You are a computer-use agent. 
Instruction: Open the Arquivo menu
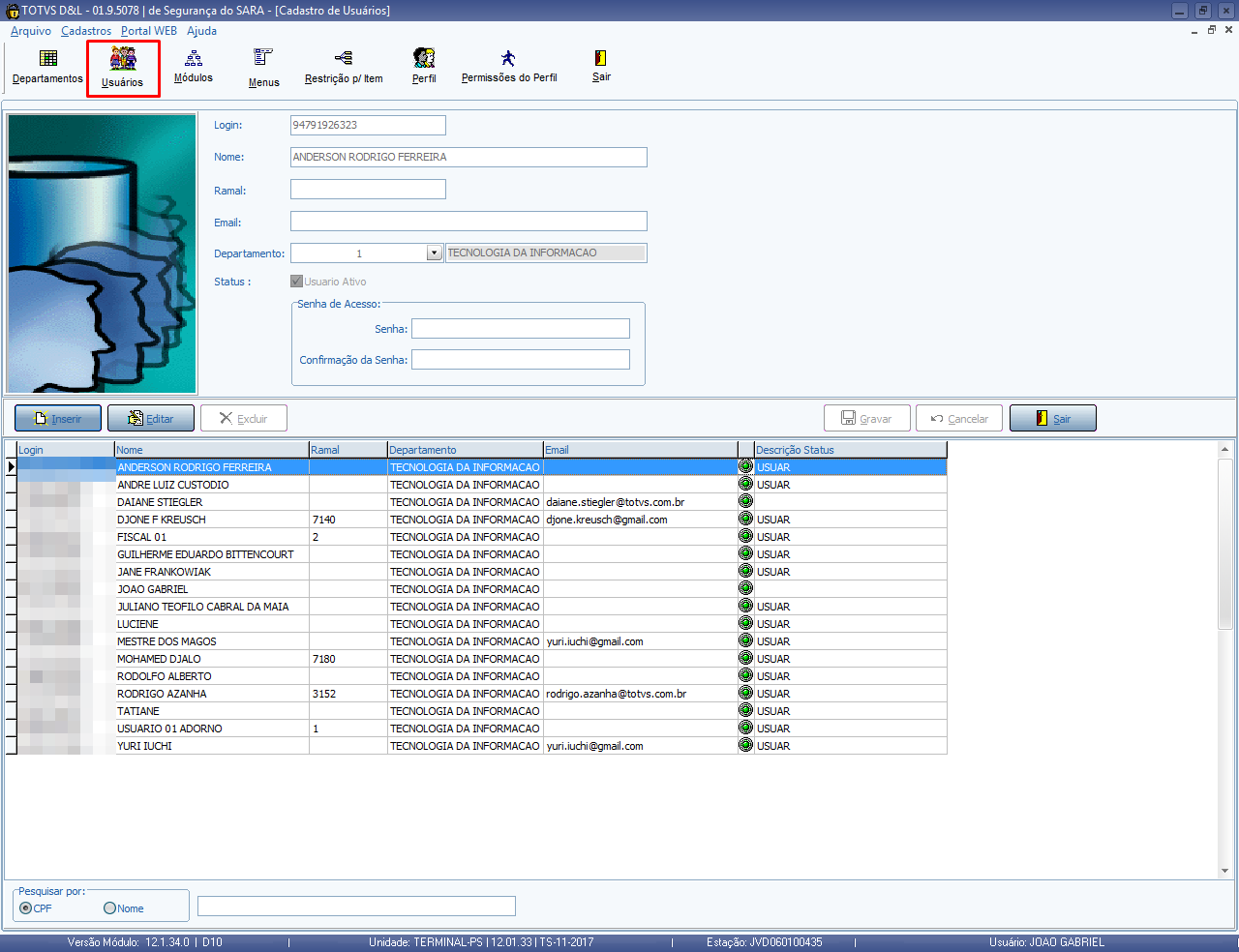point(31,31)
